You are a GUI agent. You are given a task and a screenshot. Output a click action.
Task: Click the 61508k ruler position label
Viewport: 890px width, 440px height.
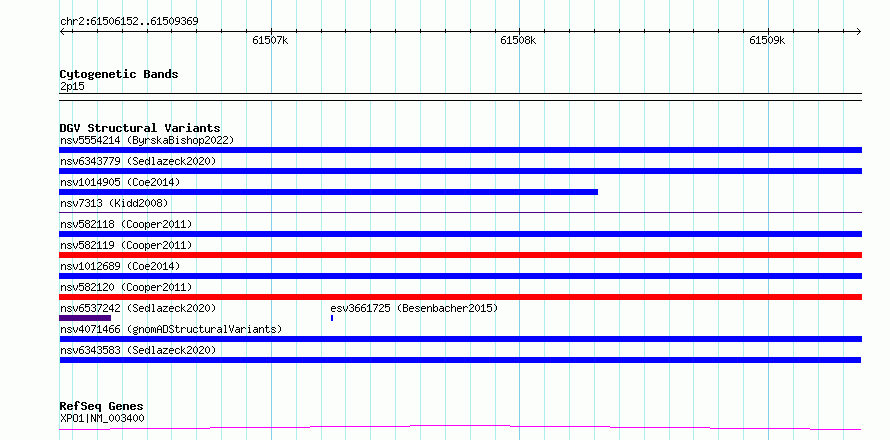[518, 40]
